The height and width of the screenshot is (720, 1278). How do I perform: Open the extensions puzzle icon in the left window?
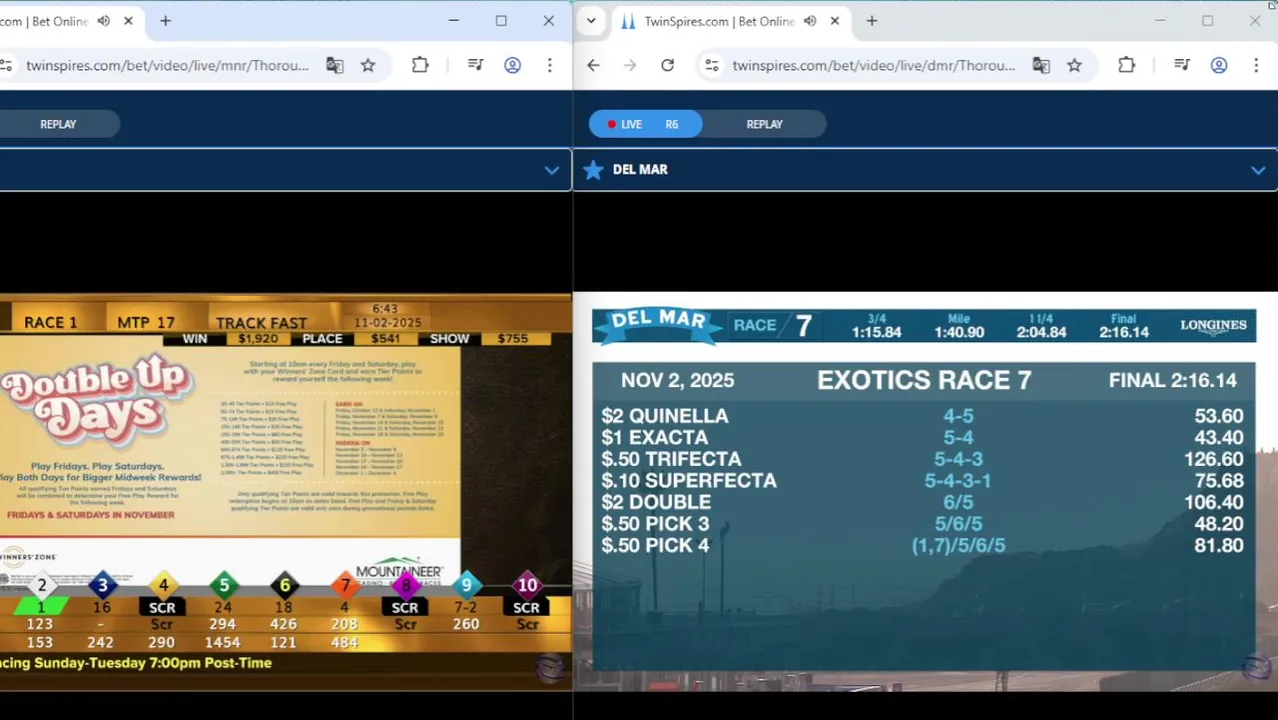point(420,65)
